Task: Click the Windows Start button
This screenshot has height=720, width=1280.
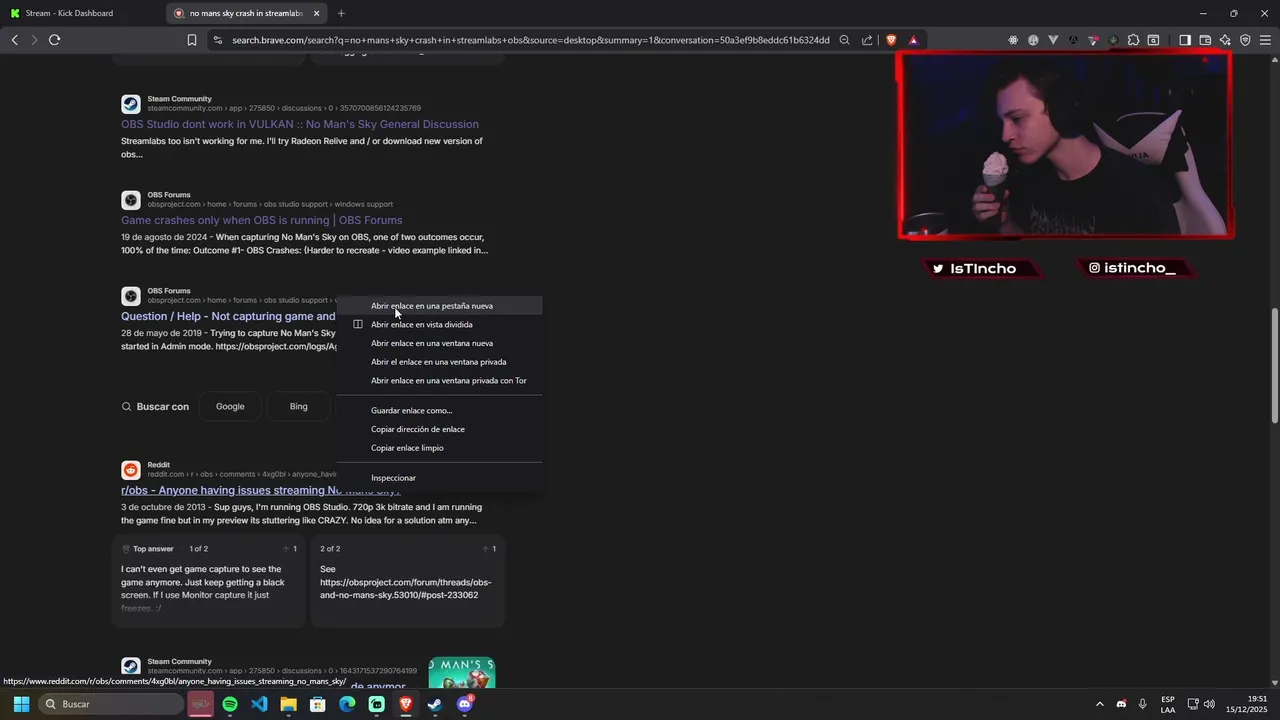Action: click(21, 704)
